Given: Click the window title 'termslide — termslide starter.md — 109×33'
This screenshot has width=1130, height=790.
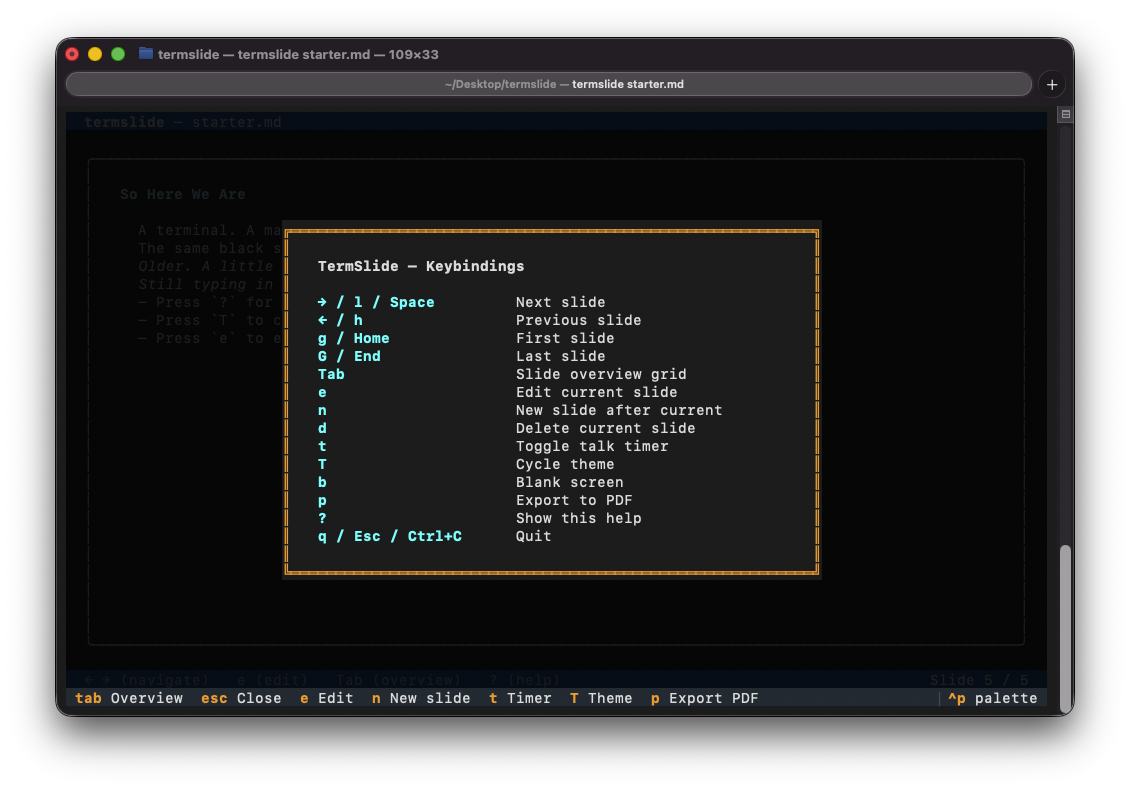Looking at the screenshot, I should [298, 54].
